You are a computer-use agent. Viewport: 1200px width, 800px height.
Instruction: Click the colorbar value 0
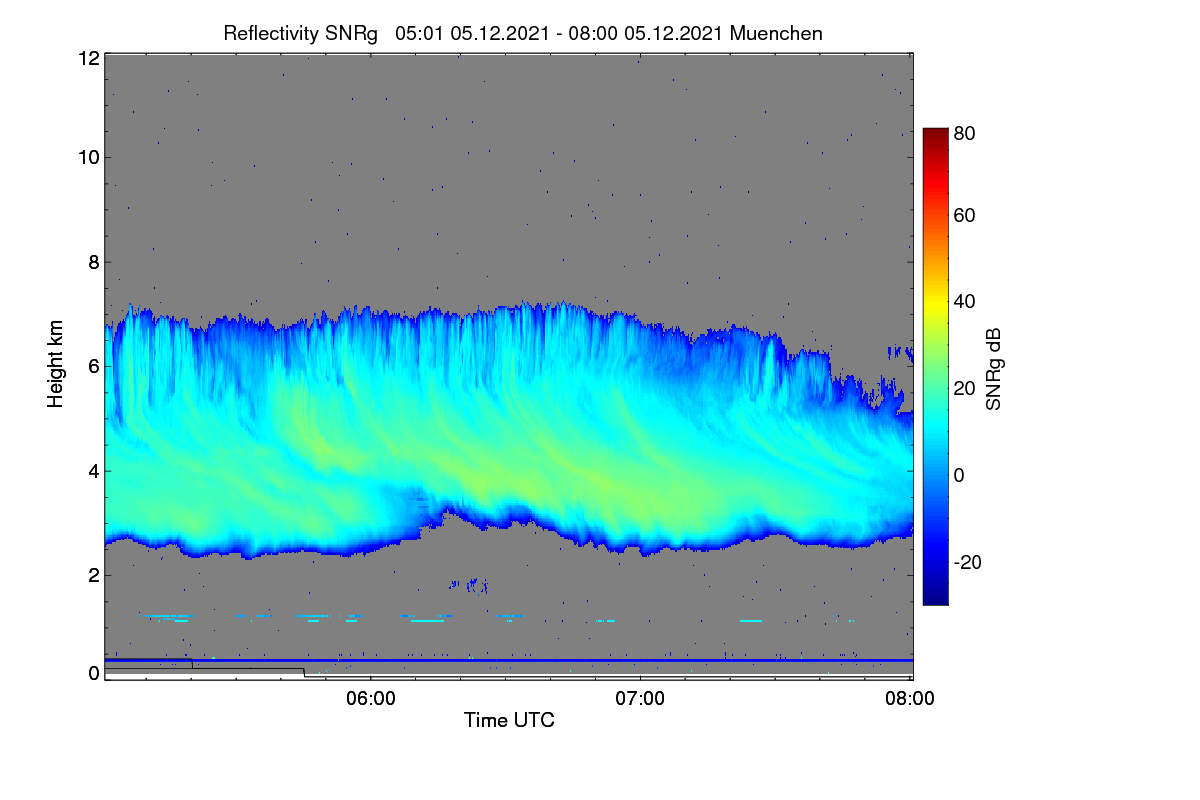pos(959,475)
